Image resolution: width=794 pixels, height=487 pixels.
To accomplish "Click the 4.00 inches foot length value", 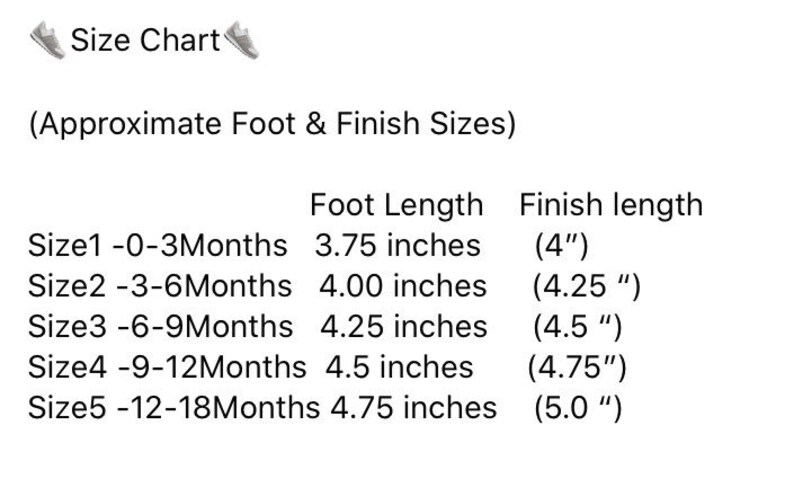I will pos(403,286).
